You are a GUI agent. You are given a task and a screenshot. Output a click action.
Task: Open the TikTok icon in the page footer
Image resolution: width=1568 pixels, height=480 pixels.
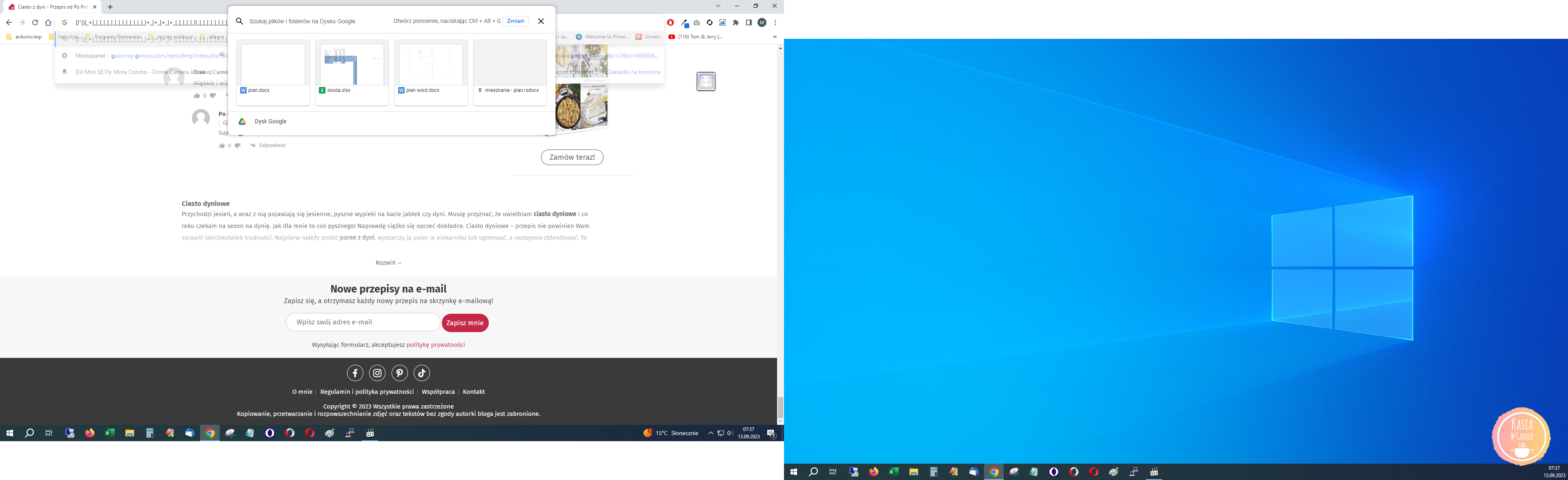tap(422, 373)
